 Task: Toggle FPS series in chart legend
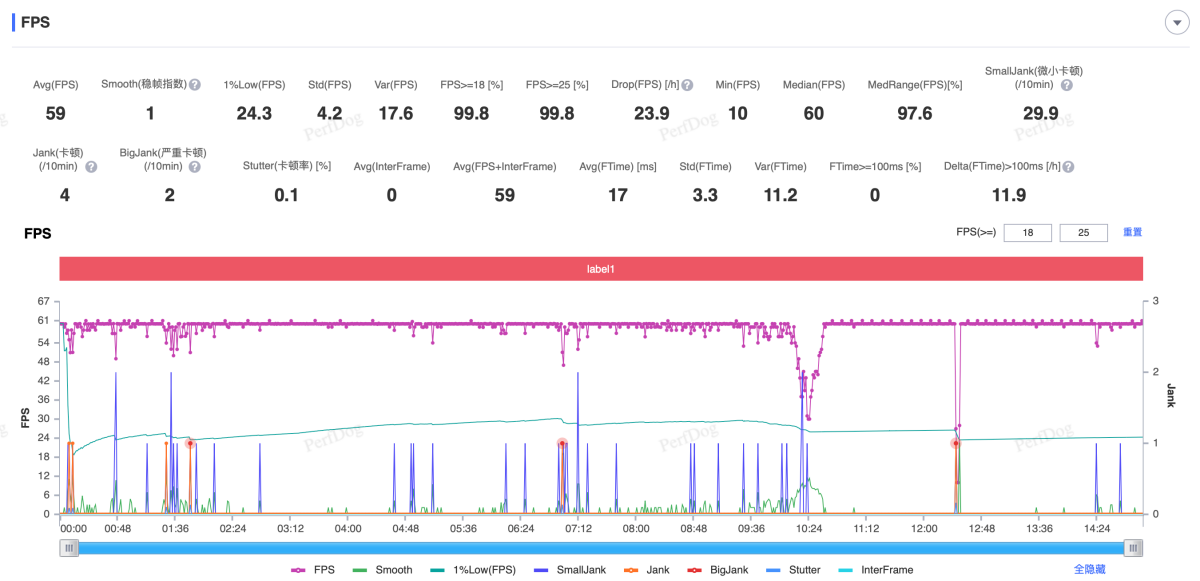coord(312,570)
